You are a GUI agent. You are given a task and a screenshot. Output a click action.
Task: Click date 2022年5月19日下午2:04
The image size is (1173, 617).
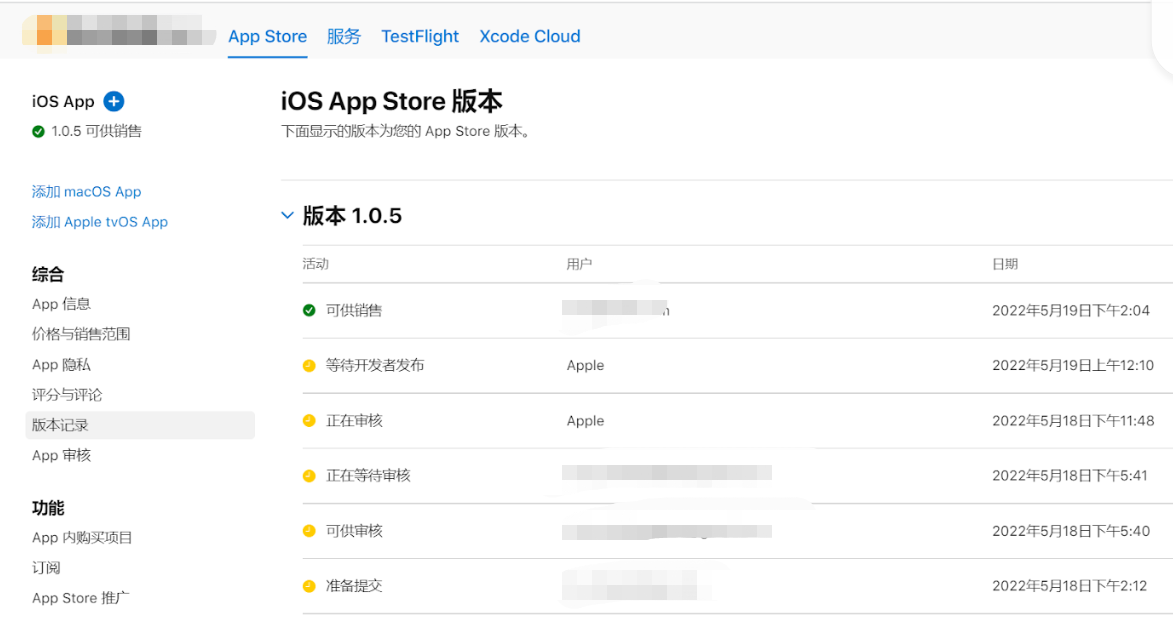click(x=1071, y=310)
